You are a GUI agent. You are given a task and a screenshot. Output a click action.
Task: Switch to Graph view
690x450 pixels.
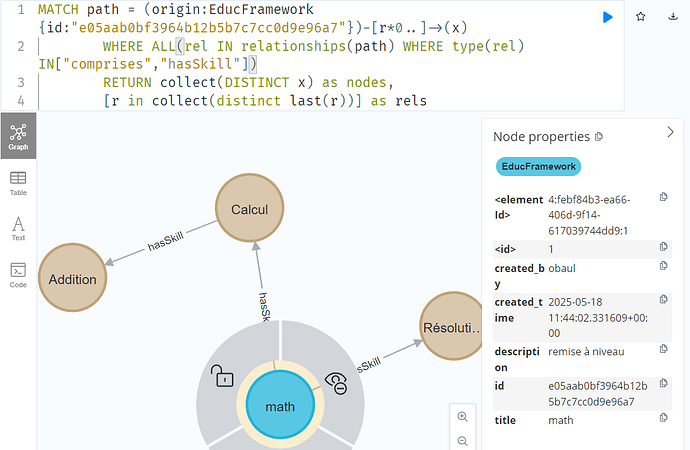tap(18, 136)
